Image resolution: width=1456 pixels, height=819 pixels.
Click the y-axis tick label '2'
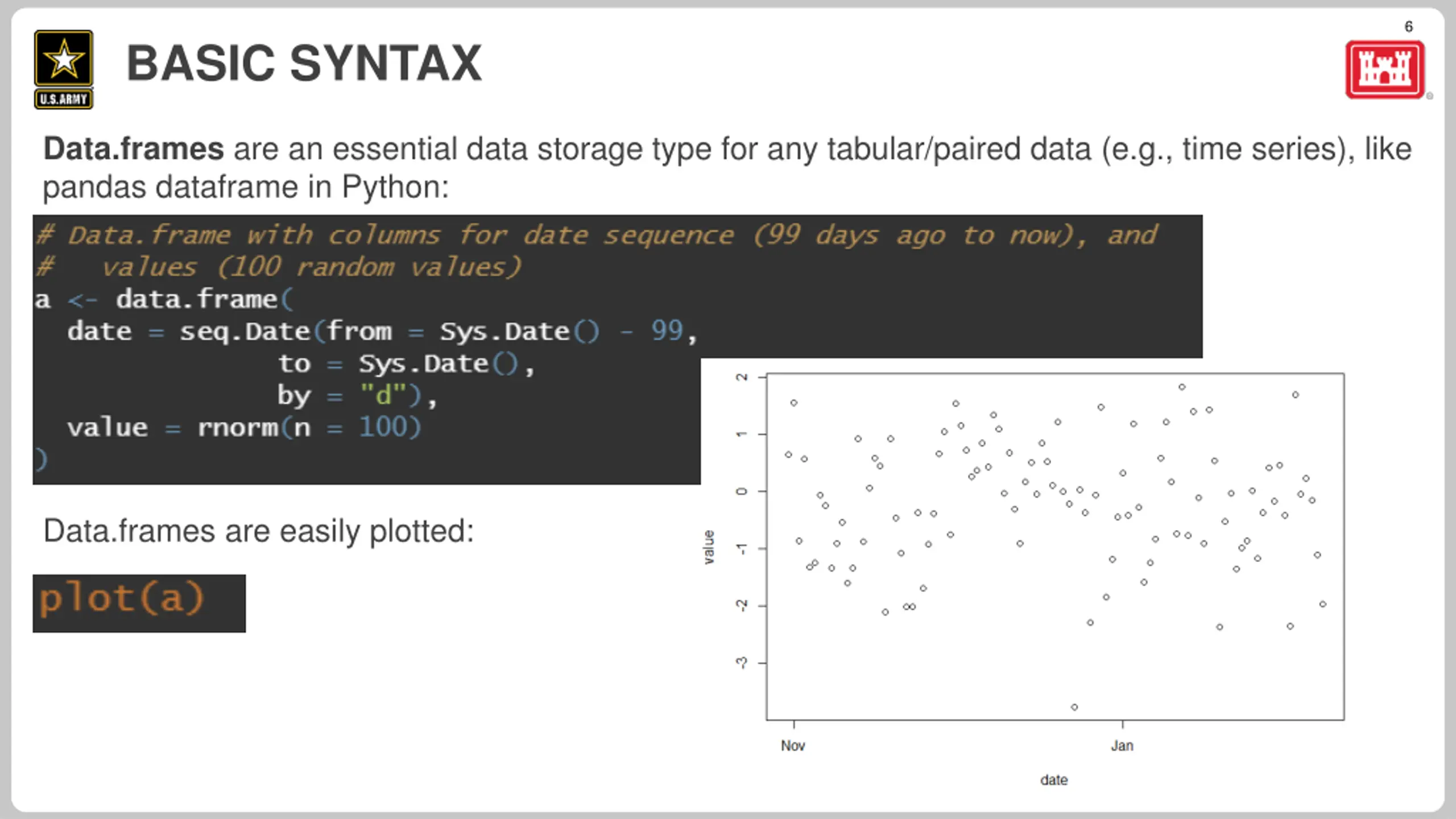pyautogui.click(x=742, y=377)
